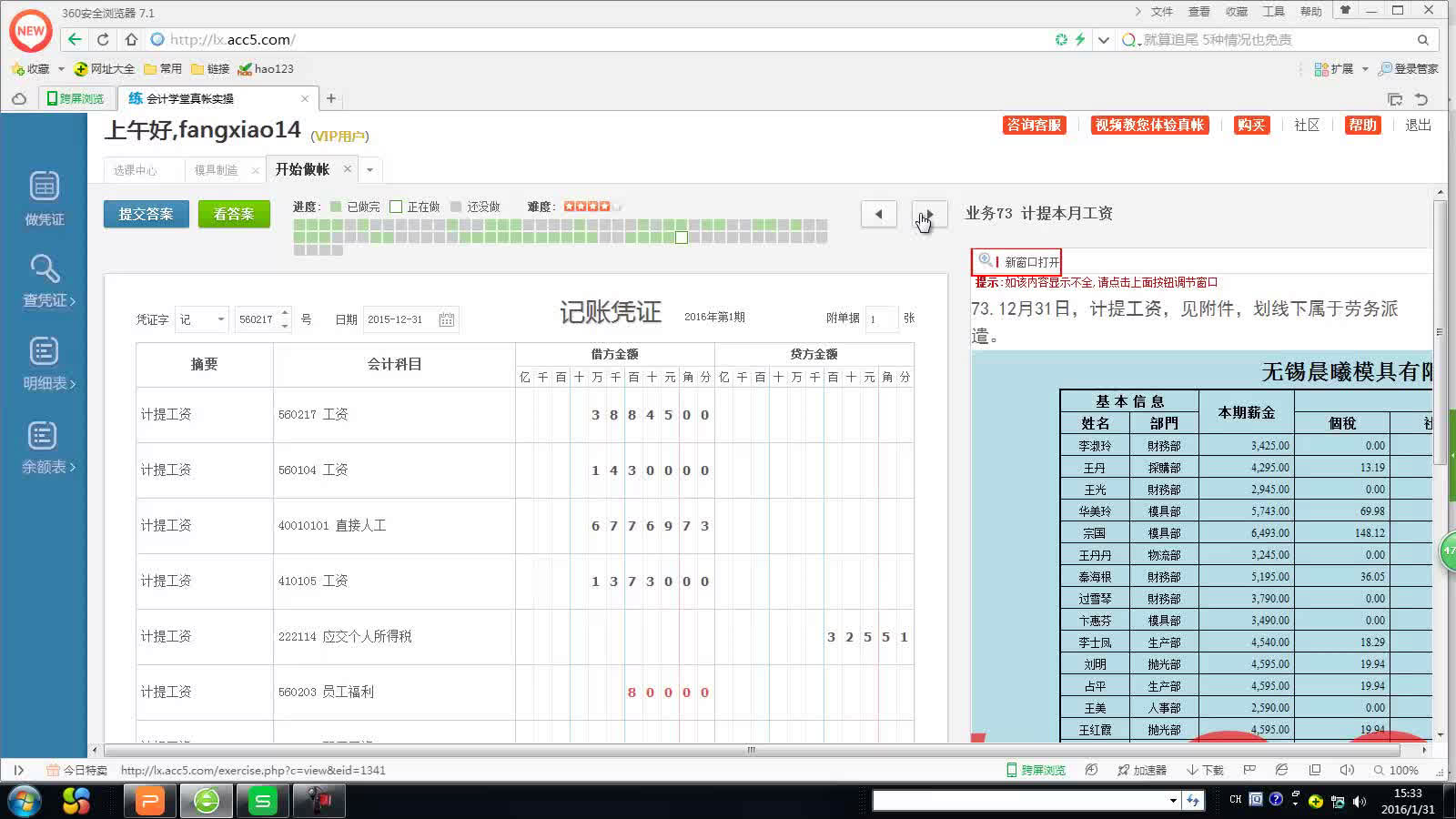Click 咨询客服 button
The height and width of the screenshot is (819, 1456).
tap(1034, 125)
